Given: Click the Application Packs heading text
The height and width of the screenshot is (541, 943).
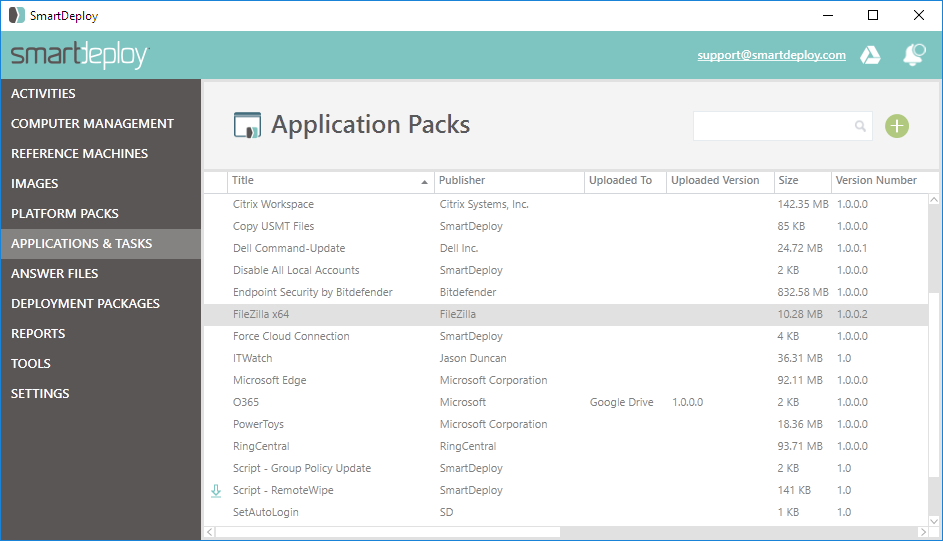Looking at the screenshot, I should (x=370, y=125).
